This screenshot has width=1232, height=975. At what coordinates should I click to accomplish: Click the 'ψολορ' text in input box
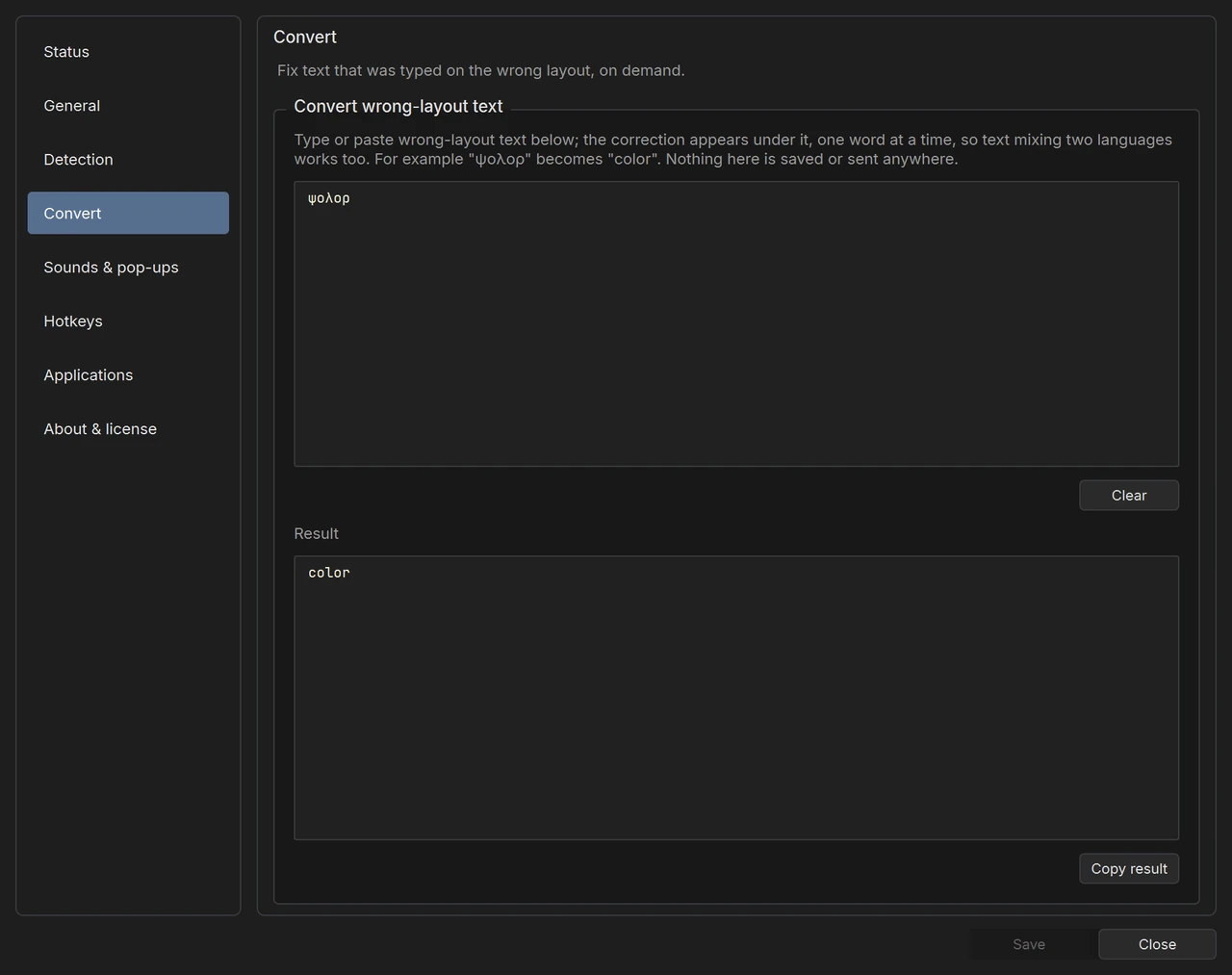click(329, 198)
